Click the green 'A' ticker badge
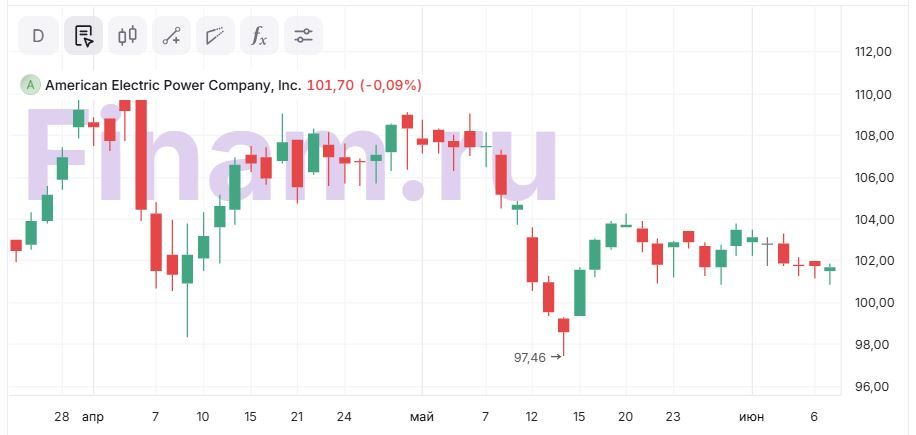The image size is (916, 435). tap(30, 85)
